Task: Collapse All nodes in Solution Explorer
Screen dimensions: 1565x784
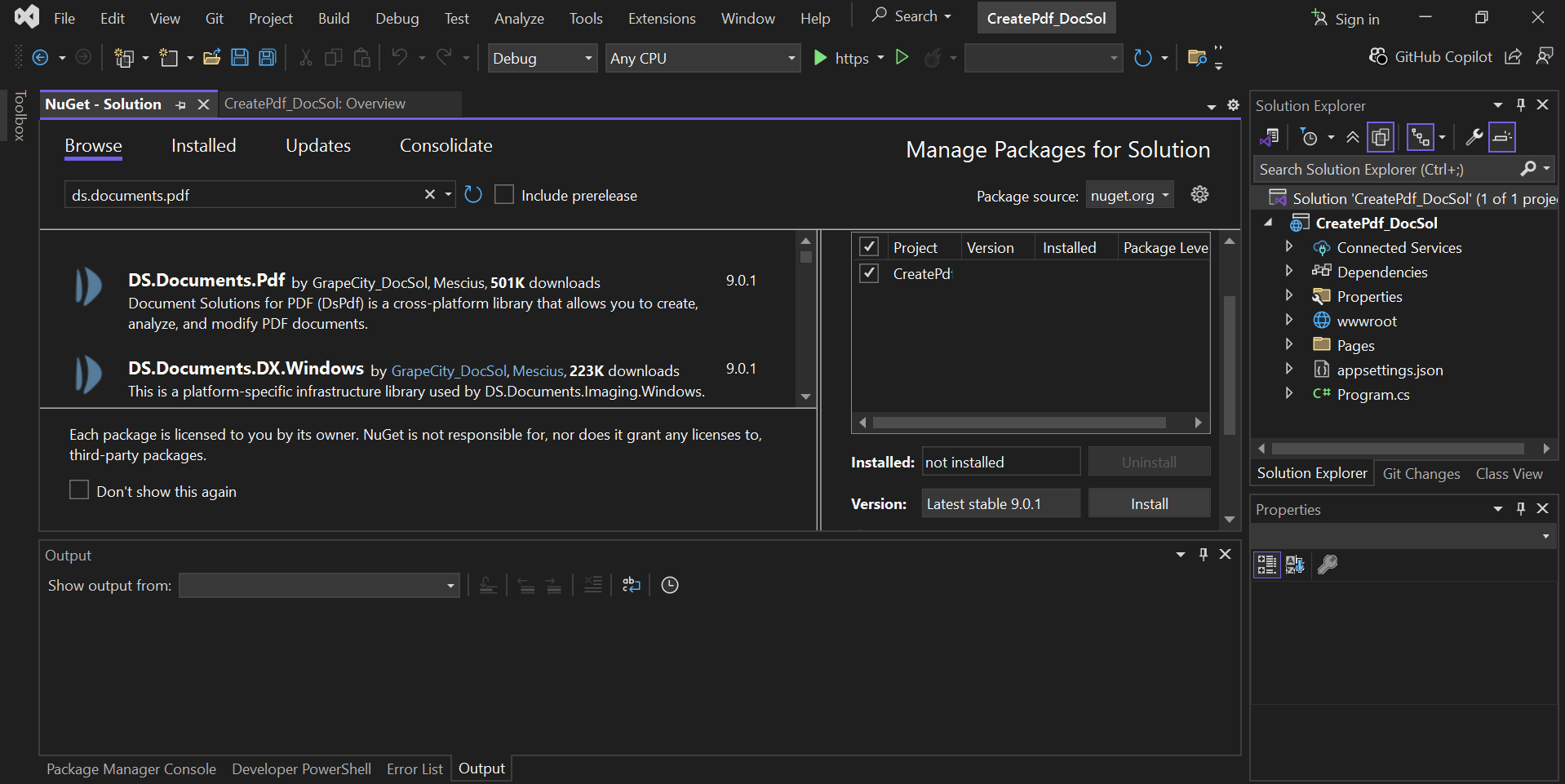Action: pos(1354,136)
